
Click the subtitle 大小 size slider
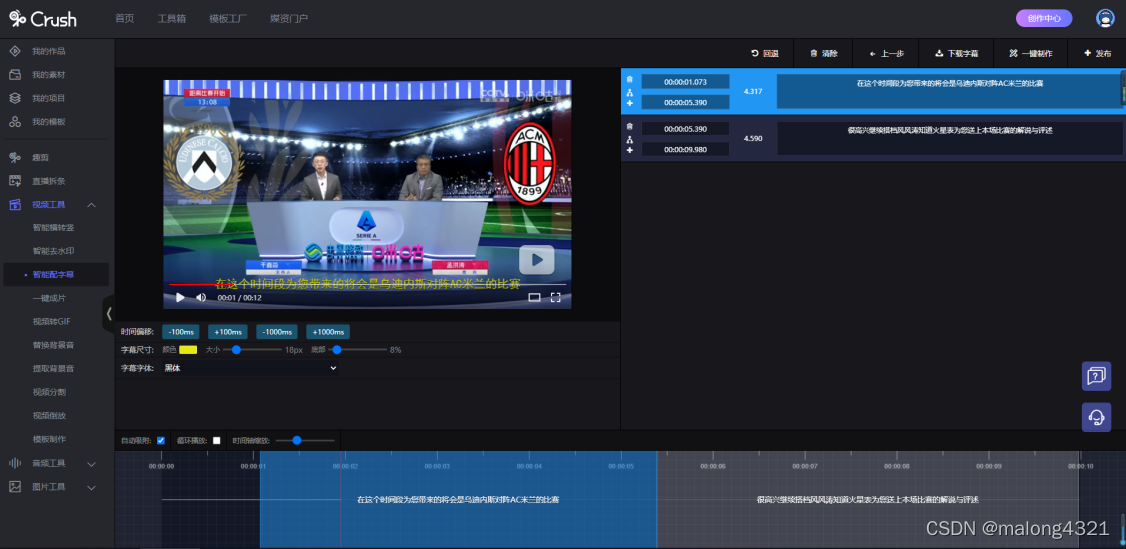252,349
